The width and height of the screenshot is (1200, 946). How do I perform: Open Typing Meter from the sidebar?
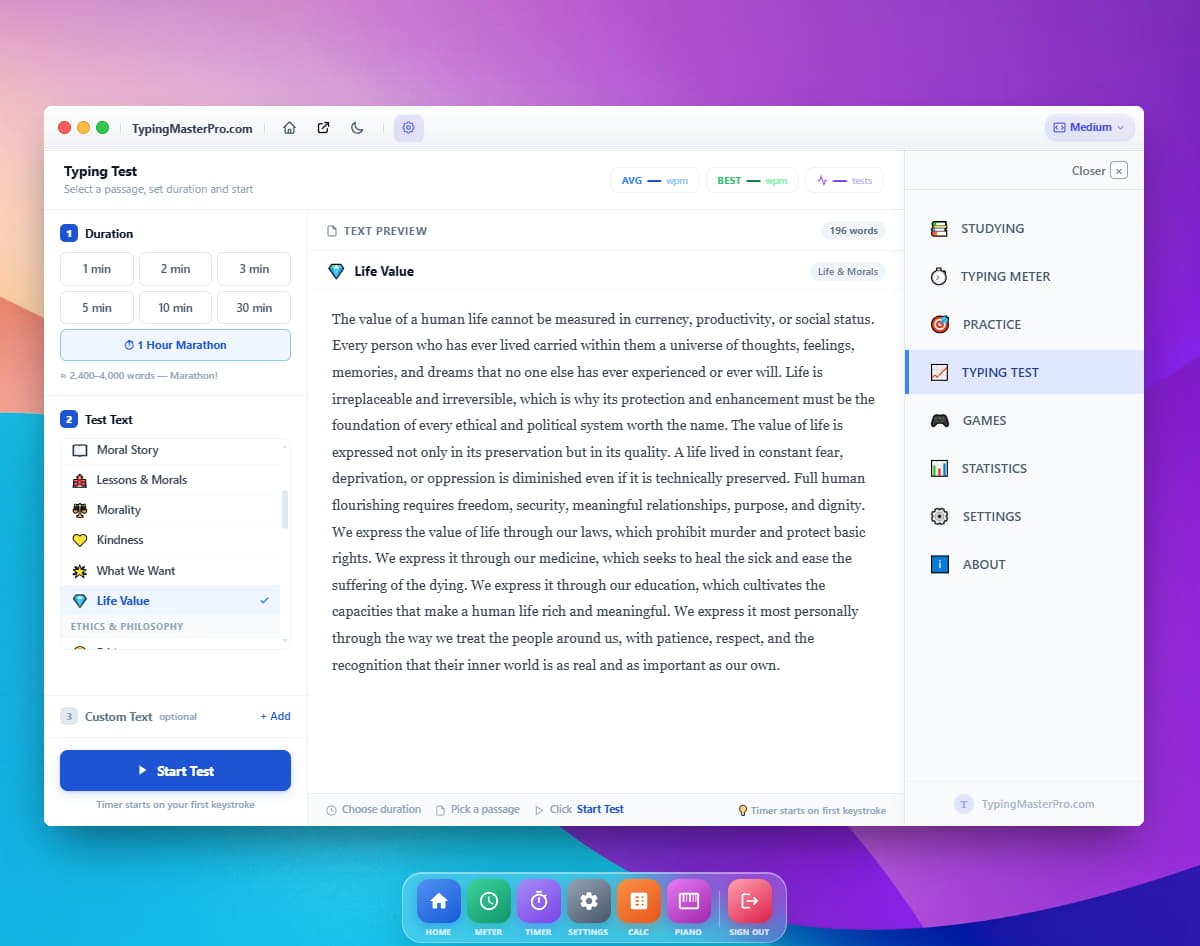[1005, 277]
